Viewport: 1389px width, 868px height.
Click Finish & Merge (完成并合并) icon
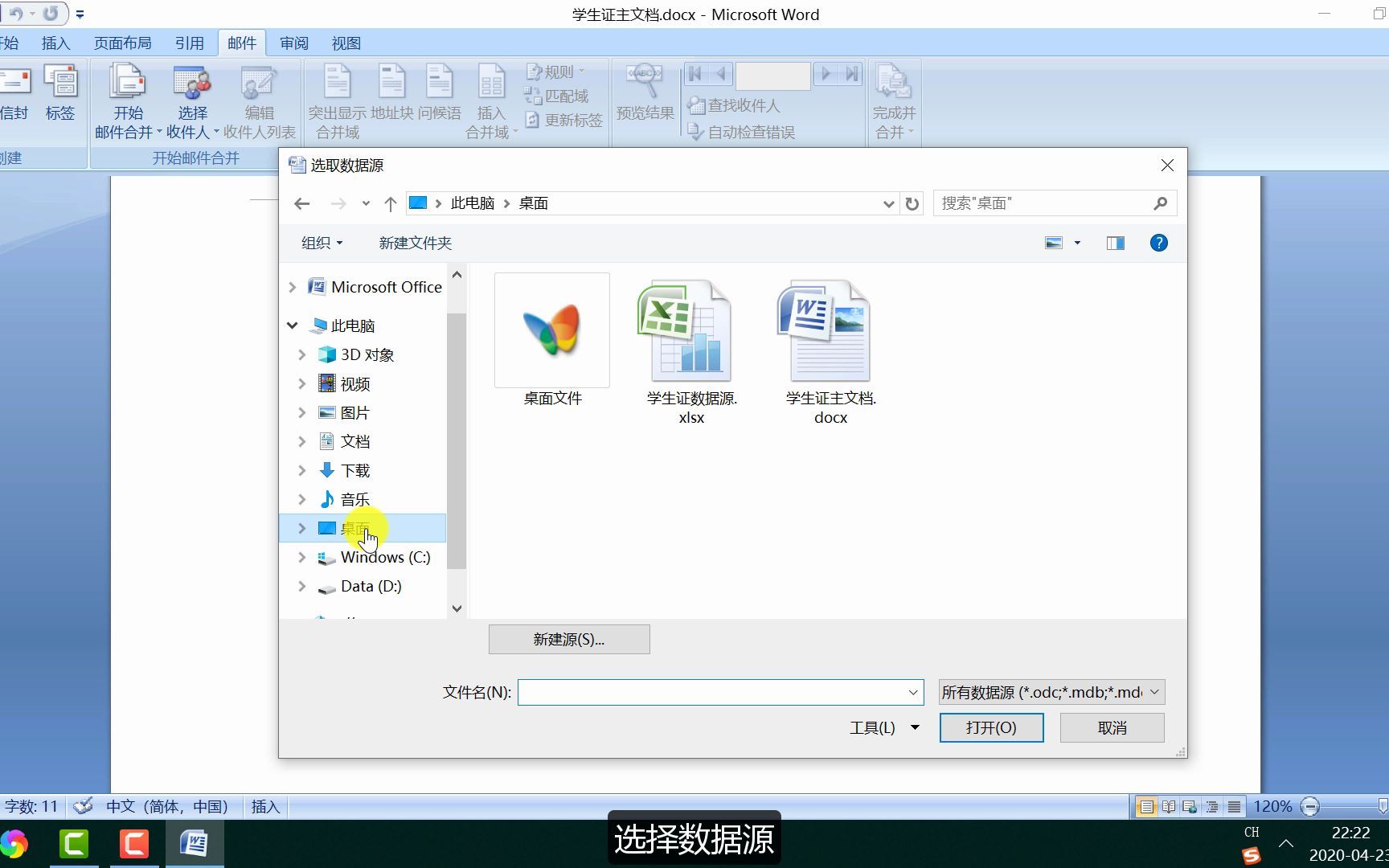click(x=894, y=101)
